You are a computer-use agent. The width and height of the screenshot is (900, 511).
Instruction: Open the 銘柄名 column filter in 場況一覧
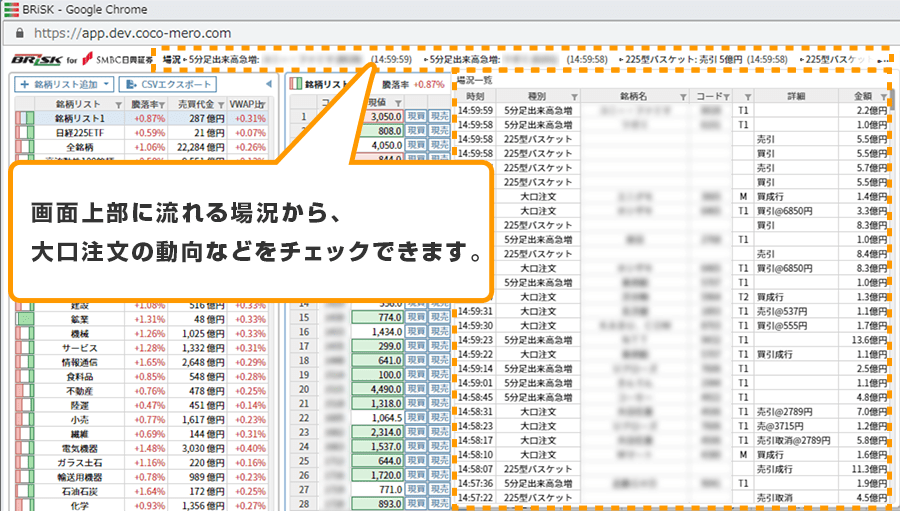(683, 97)
